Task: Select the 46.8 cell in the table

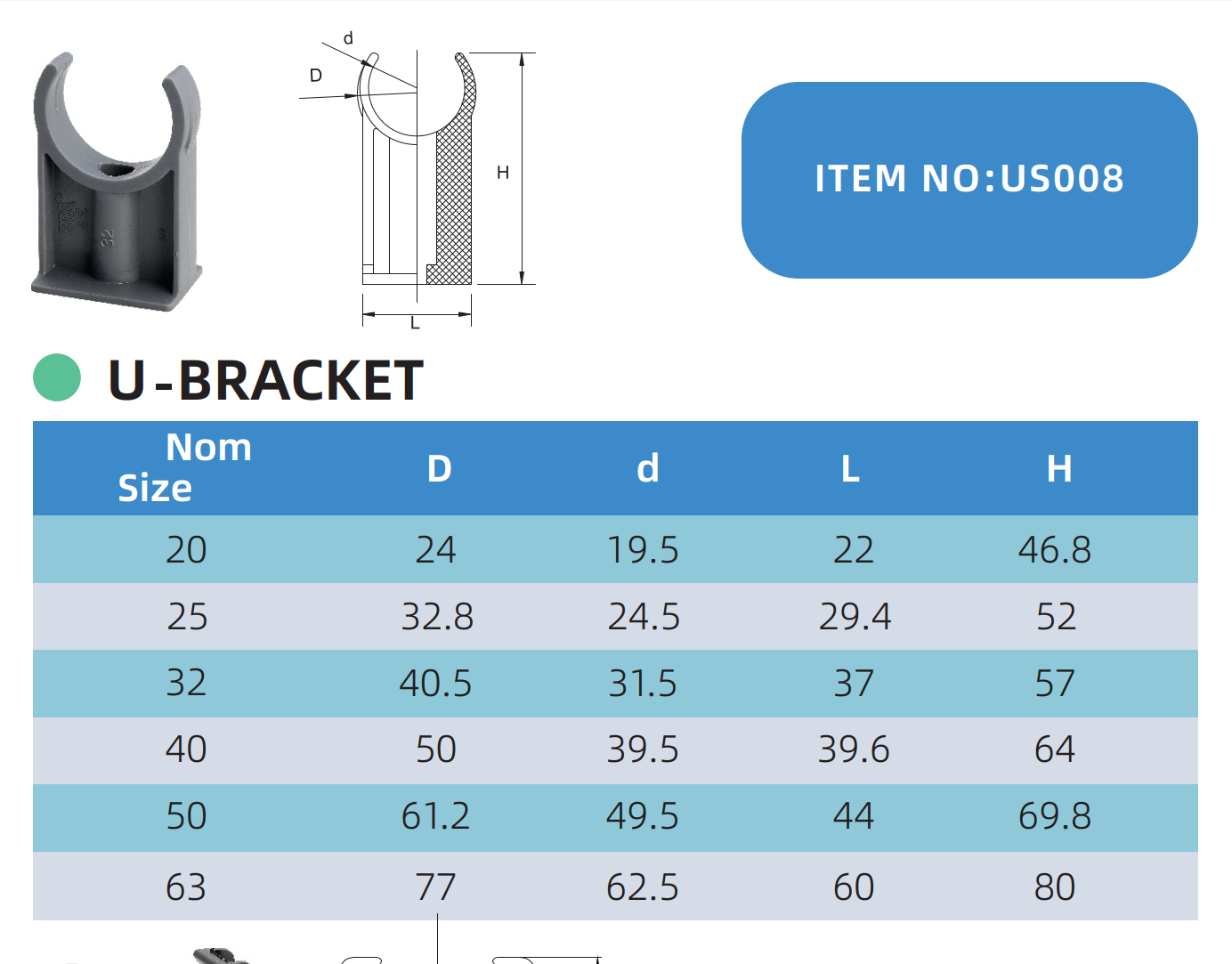Action: (x=1055, y=550)
